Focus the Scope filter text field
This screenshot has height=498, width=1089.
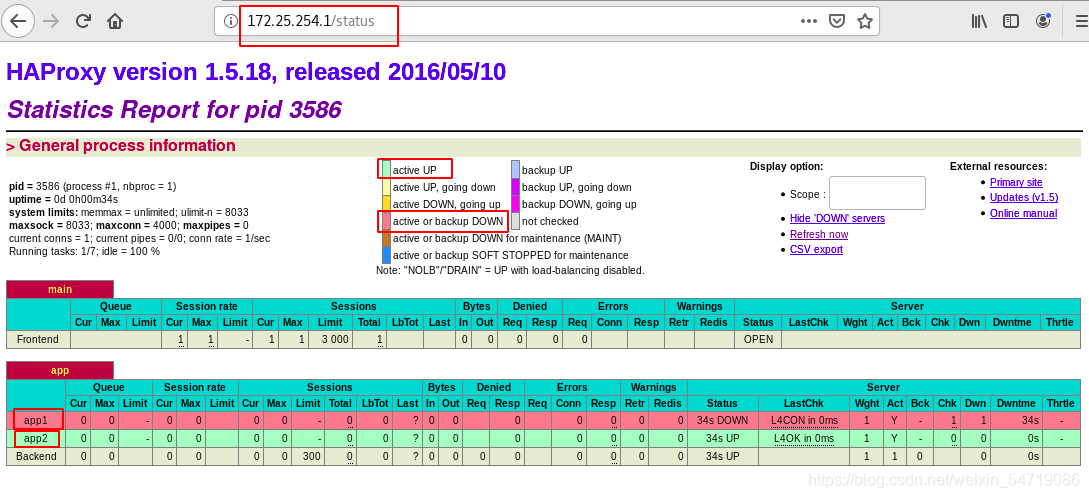877,193
